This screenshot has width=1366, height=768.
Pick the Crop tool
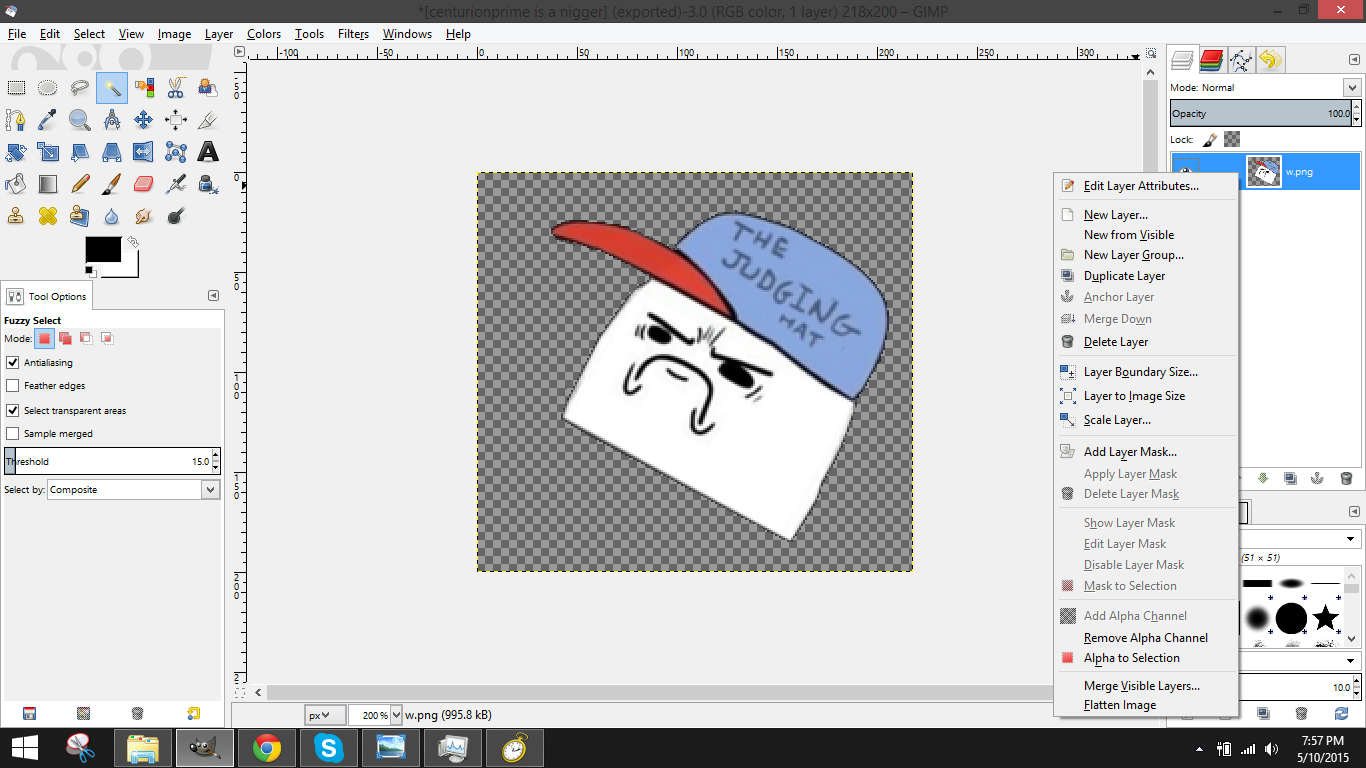208,120
